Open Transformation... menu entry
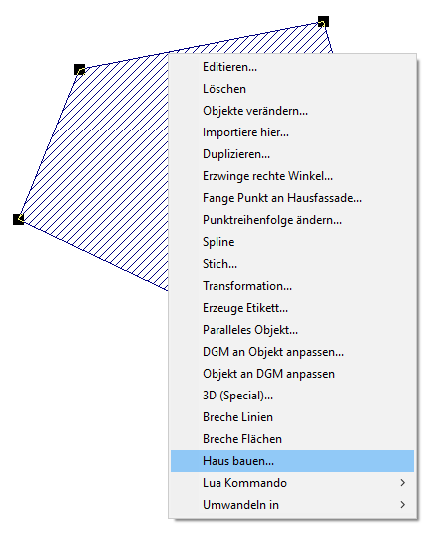 (292, 286)
